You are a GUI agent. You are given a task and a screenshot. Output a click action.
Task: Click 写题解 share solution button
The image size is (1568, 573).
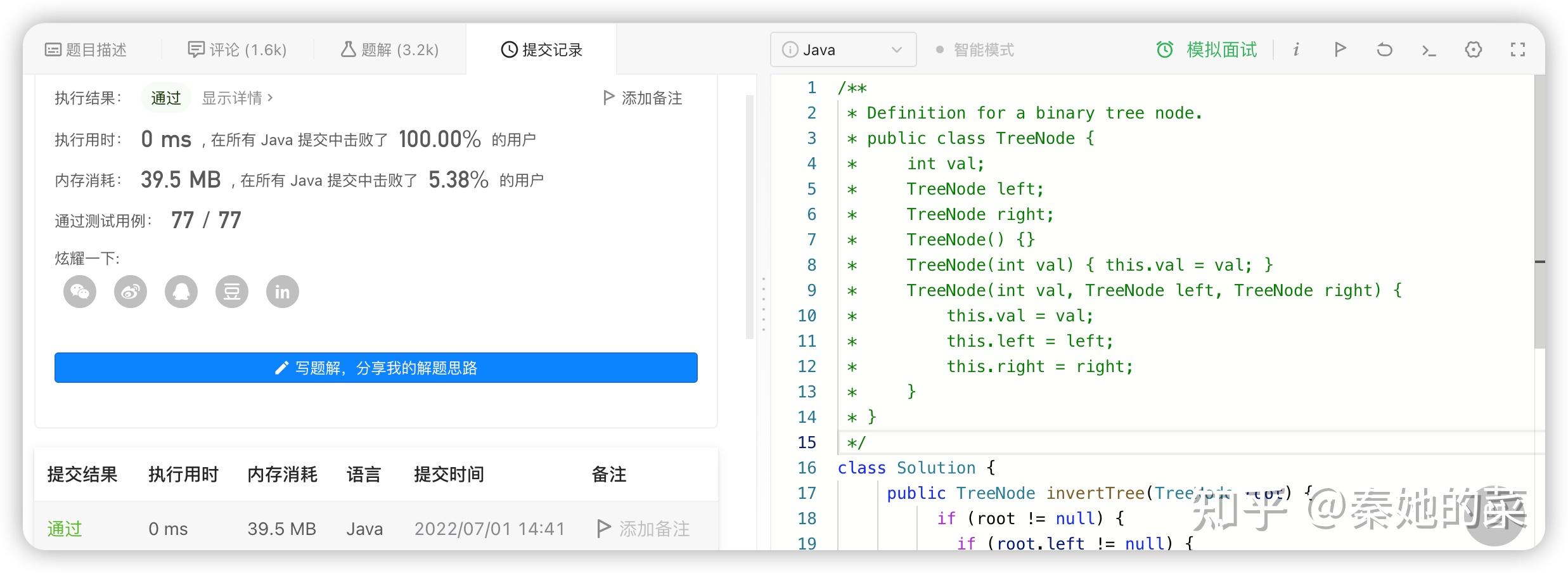click(376, 368)
